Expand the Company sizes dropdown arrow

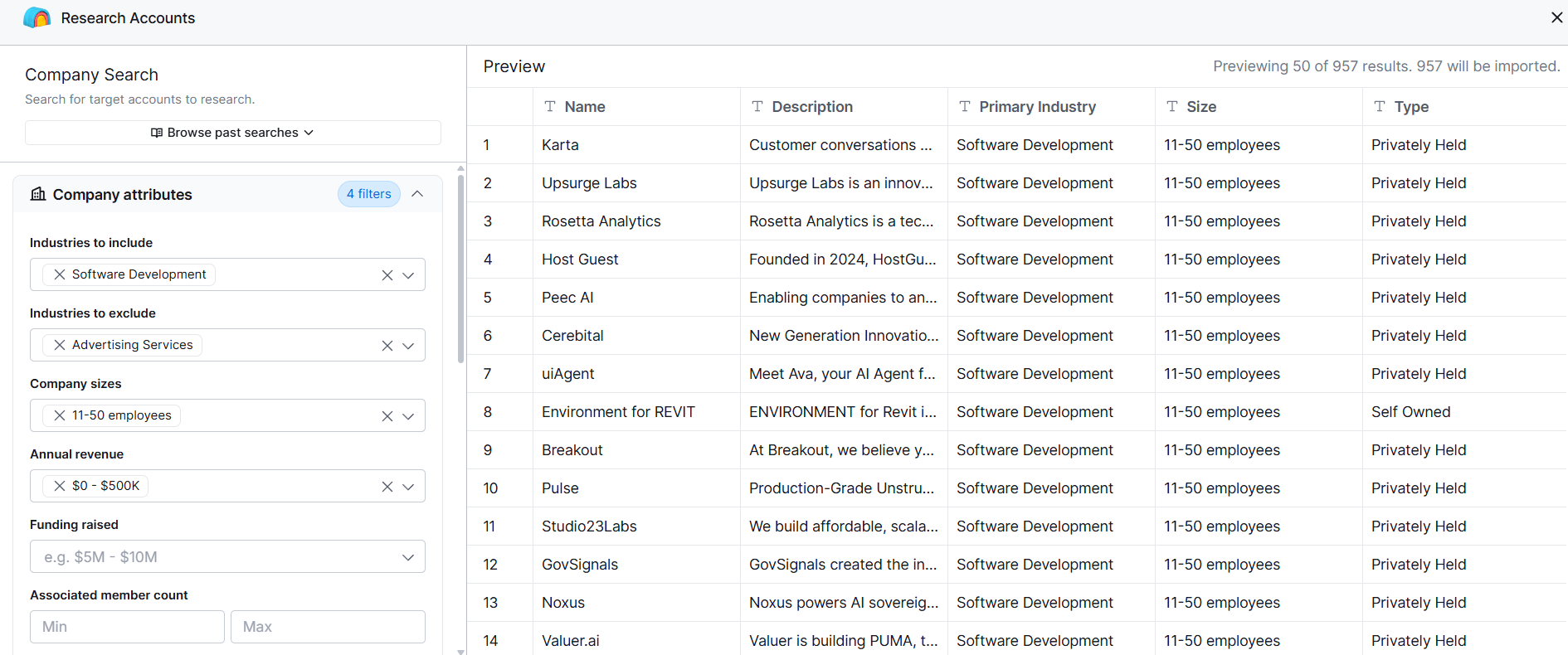[x=408, y=416]
